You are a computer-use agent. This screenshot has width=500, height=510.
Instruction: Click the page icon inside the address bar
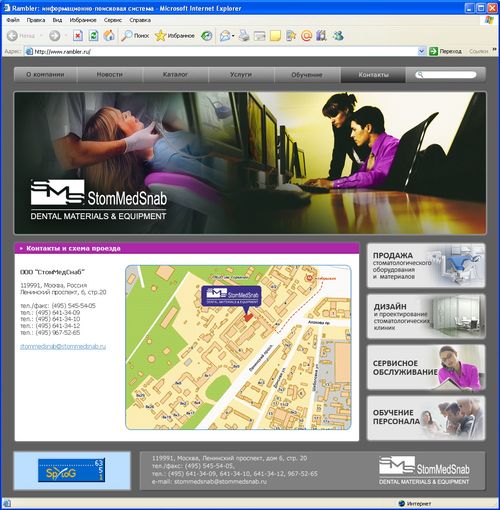click(29, 51)
